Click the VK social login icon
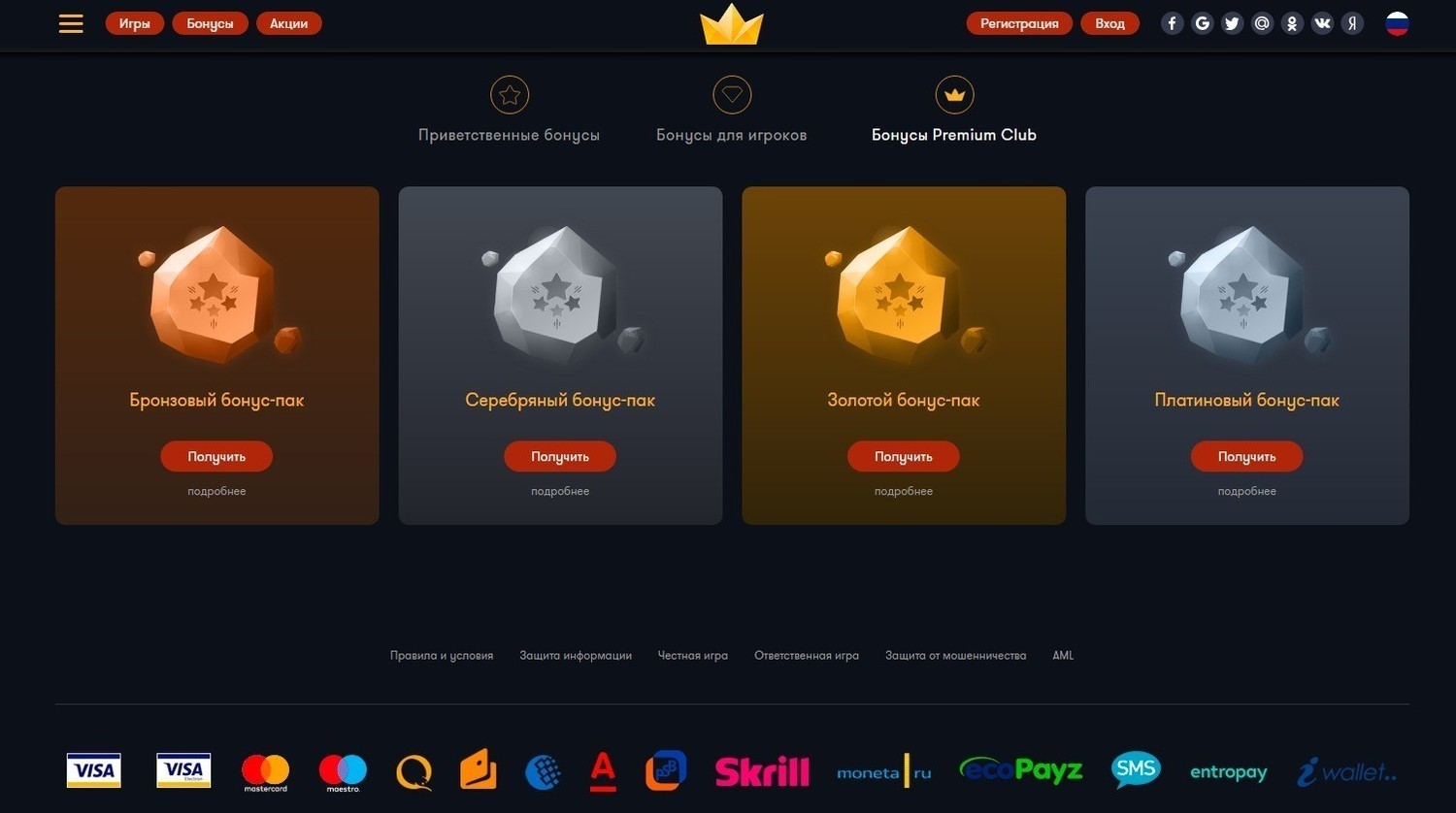Viewport: 1456px width, 813px height. pos(1322,23)
